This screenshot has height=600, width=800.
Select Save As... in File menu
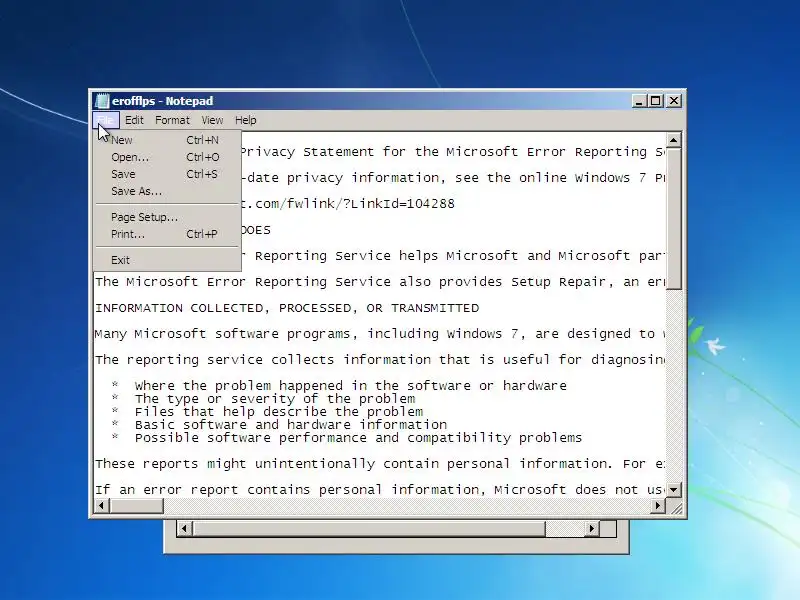167,191
